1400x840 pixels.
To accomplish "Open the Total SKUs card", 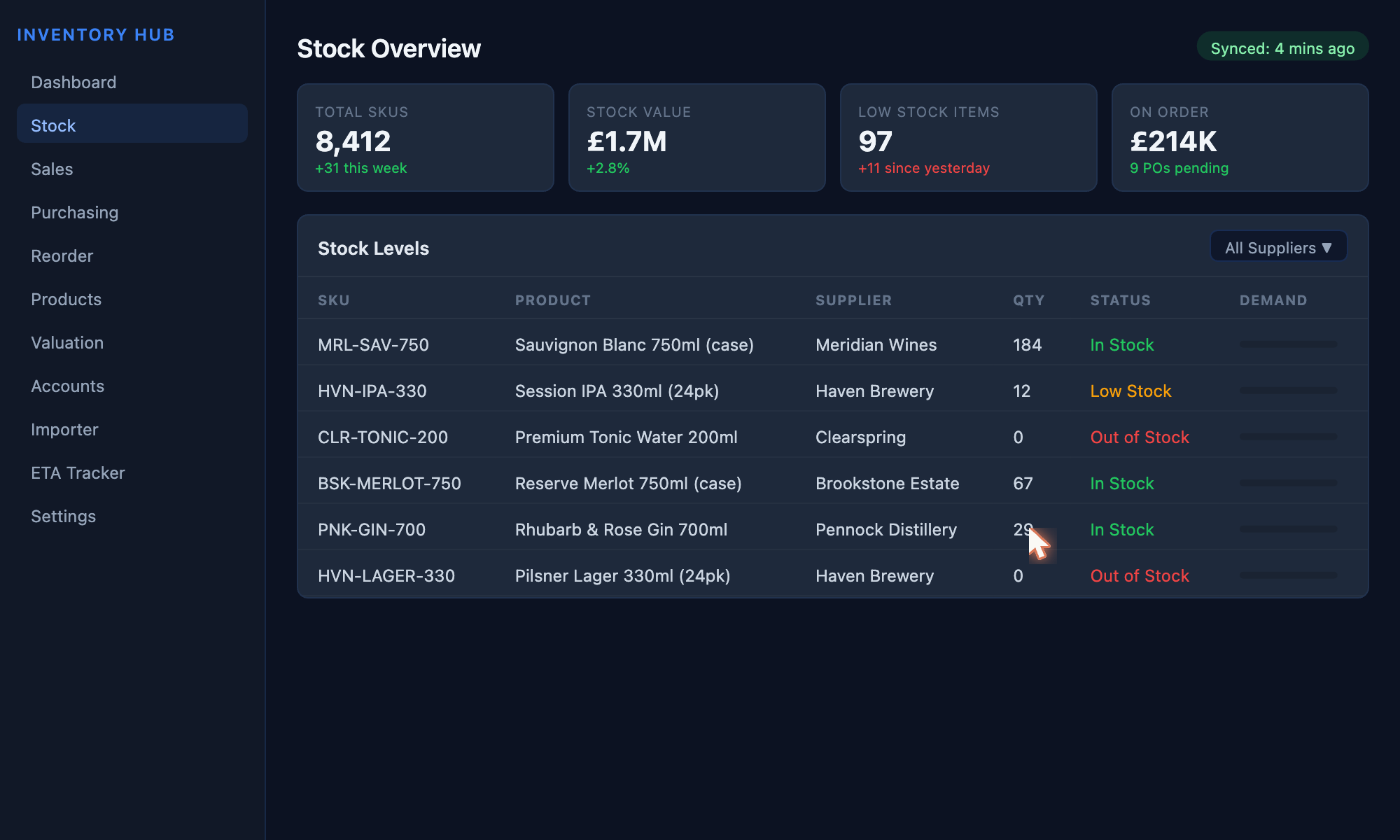I will click(x=426, y=137).
